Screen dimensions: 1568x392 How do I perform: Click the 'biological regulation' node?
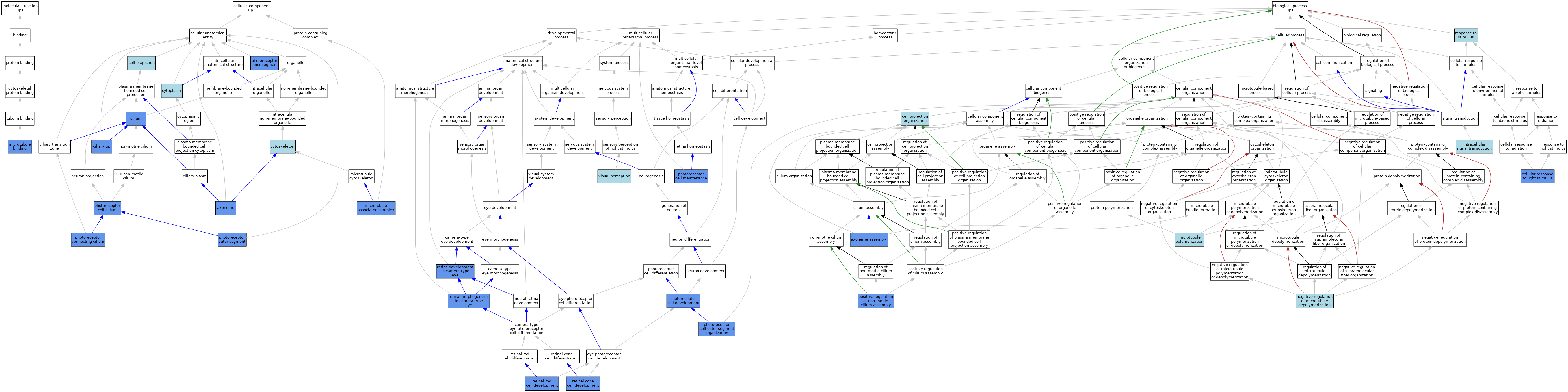pos(1362,35)
